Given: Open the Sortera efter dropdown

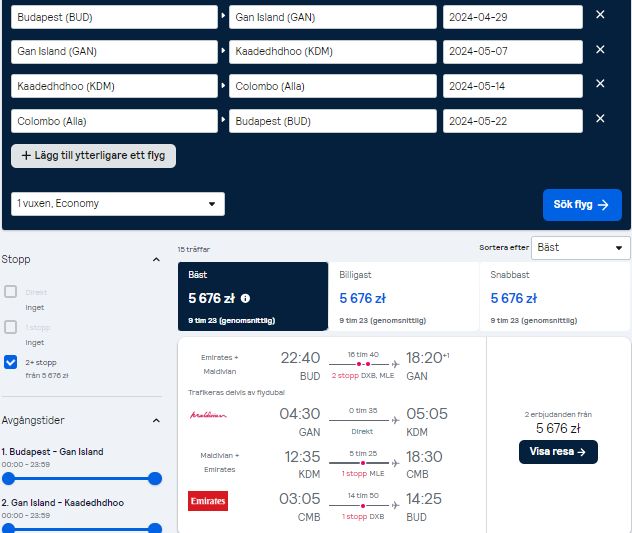Looking at the screenshot, I should [x=581, y=248].
